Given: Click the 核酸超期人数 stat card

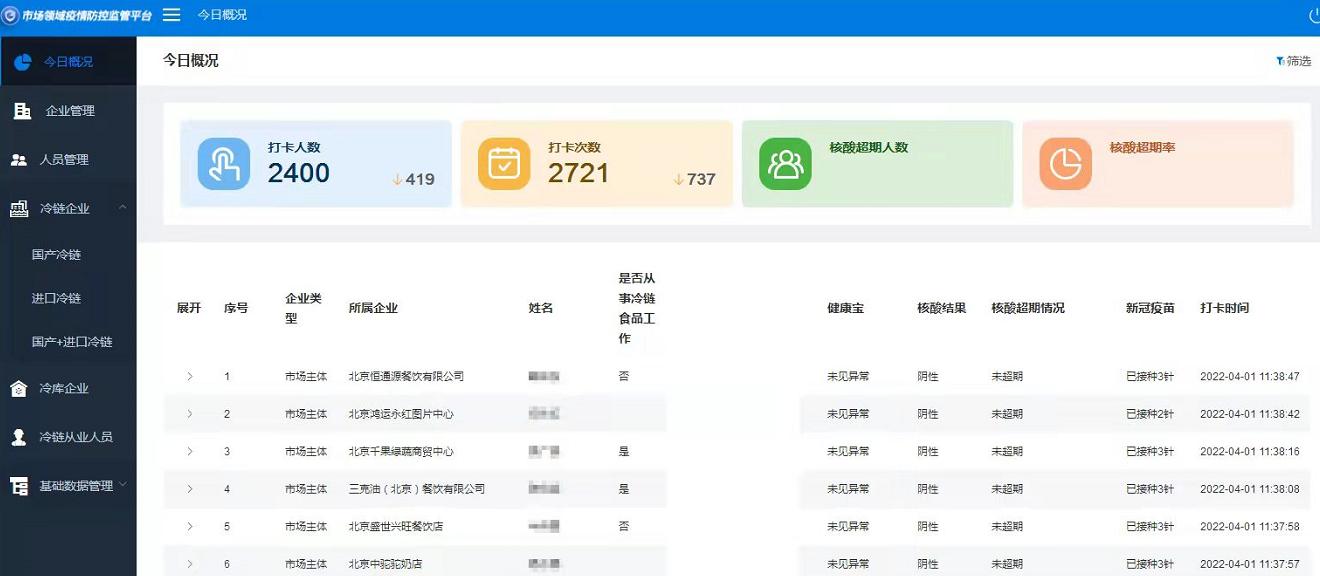Looking at the screenshot, I should (x=877, y=164).
